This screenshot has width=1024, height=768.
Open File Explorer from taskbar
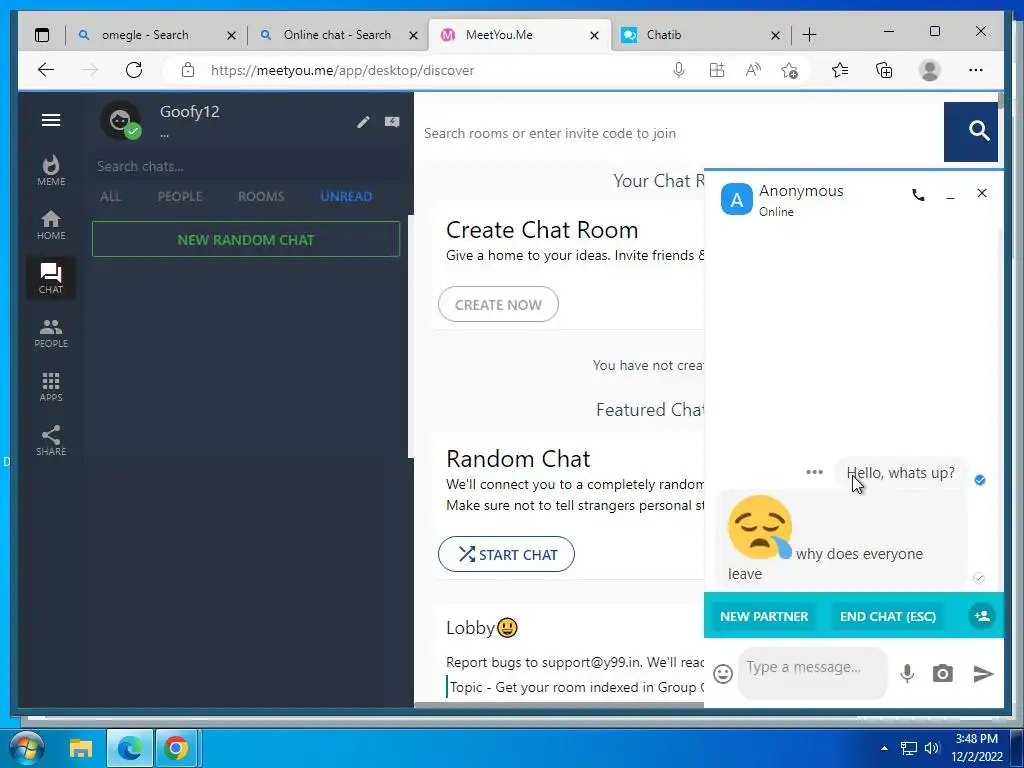click(x=81, y=748)
